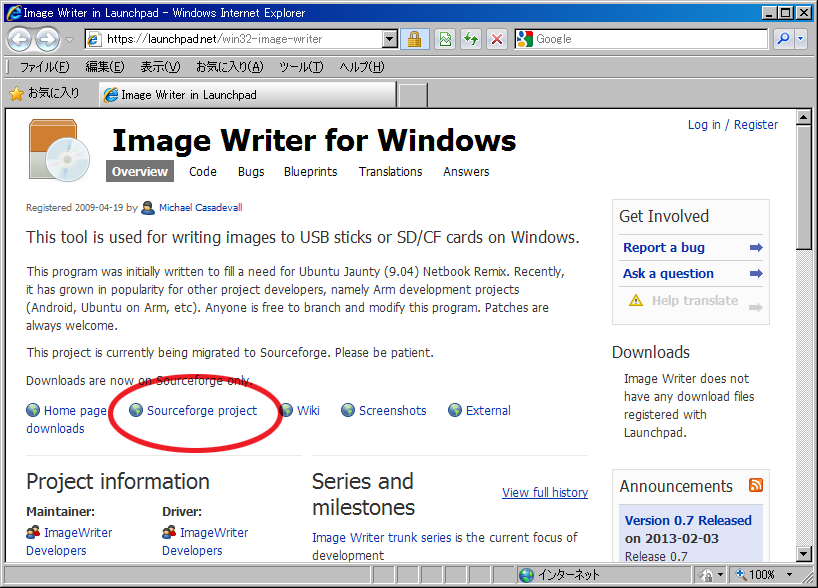The image size is (818, 588).
Task: Open the 編集(E) menu
Action: click(x=105, y=67)
